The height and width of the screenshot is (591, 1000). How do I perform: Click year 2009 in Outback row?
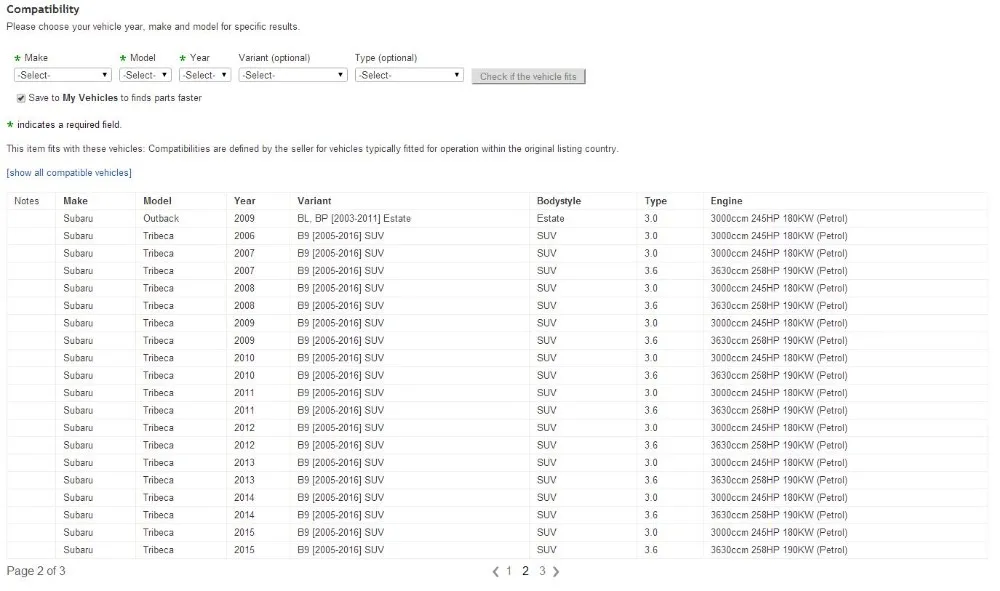[244, 219]
